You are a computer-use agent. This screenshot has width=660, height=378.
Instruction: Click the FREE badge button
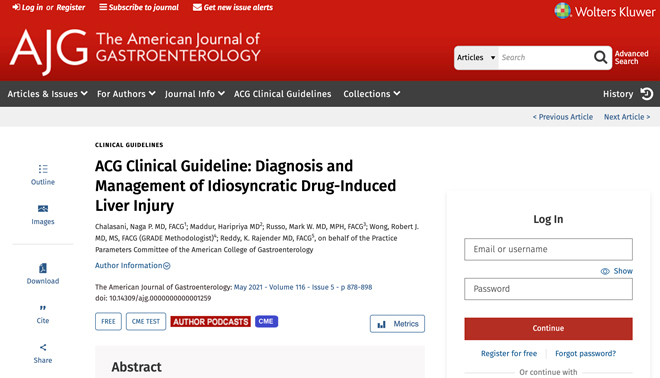108,322
